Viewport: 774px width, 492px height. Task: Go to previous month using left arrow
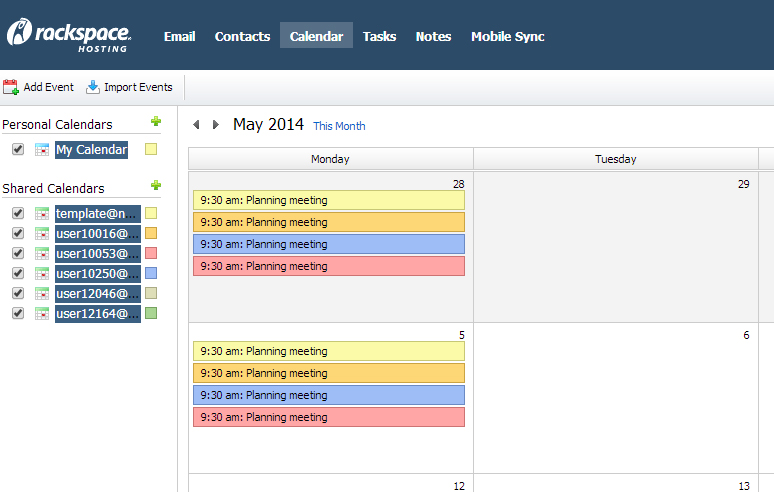tap(196, 125)
